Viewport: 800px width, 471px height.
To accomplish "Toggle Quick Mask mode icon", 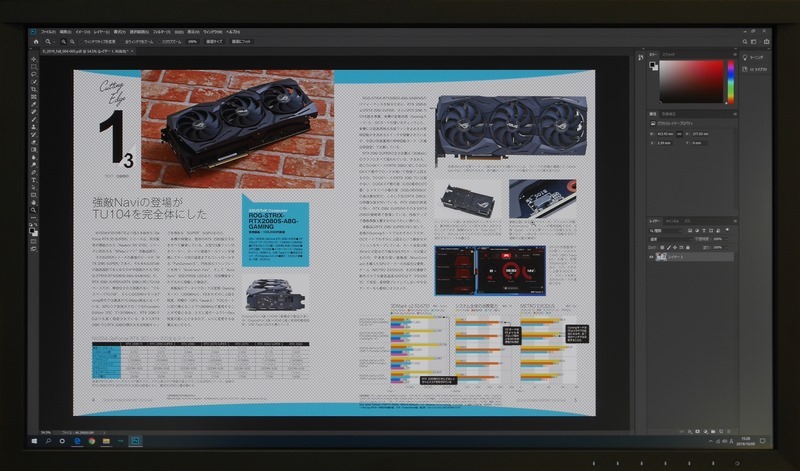I will [34, 241].
